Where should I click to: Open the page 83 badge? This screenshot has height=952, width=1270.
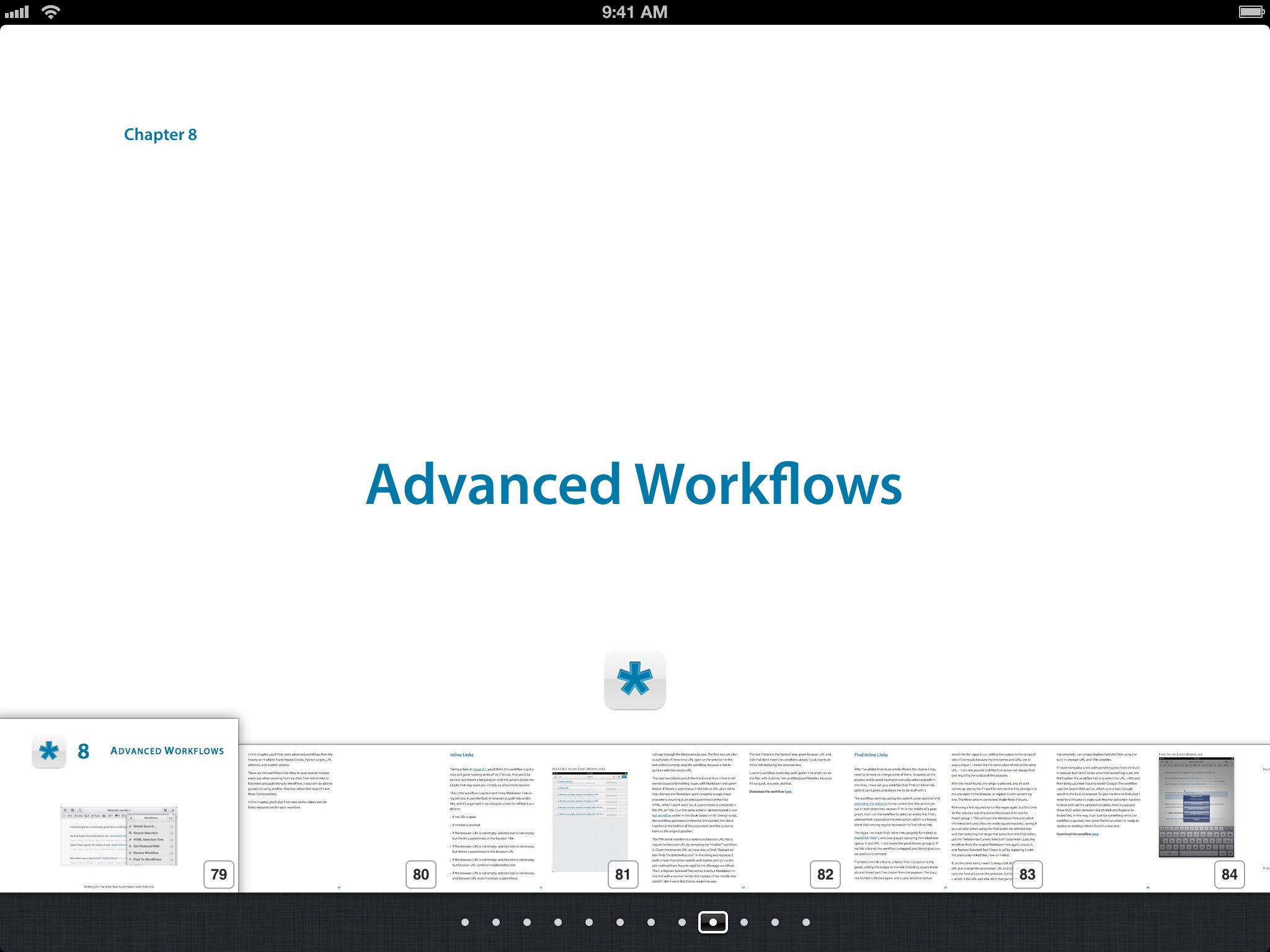point(1028,875)
